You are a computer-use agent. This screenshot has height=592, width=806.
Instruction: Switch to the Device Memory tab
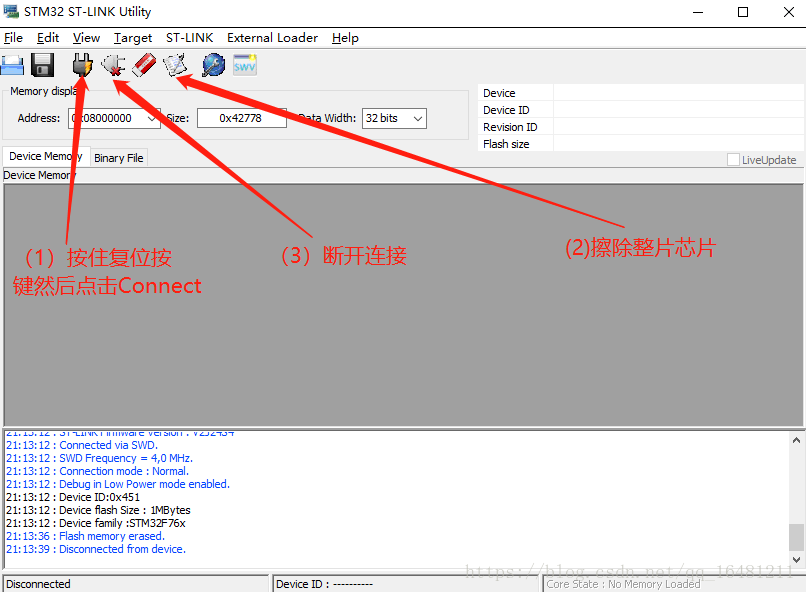tap(45, 155)
